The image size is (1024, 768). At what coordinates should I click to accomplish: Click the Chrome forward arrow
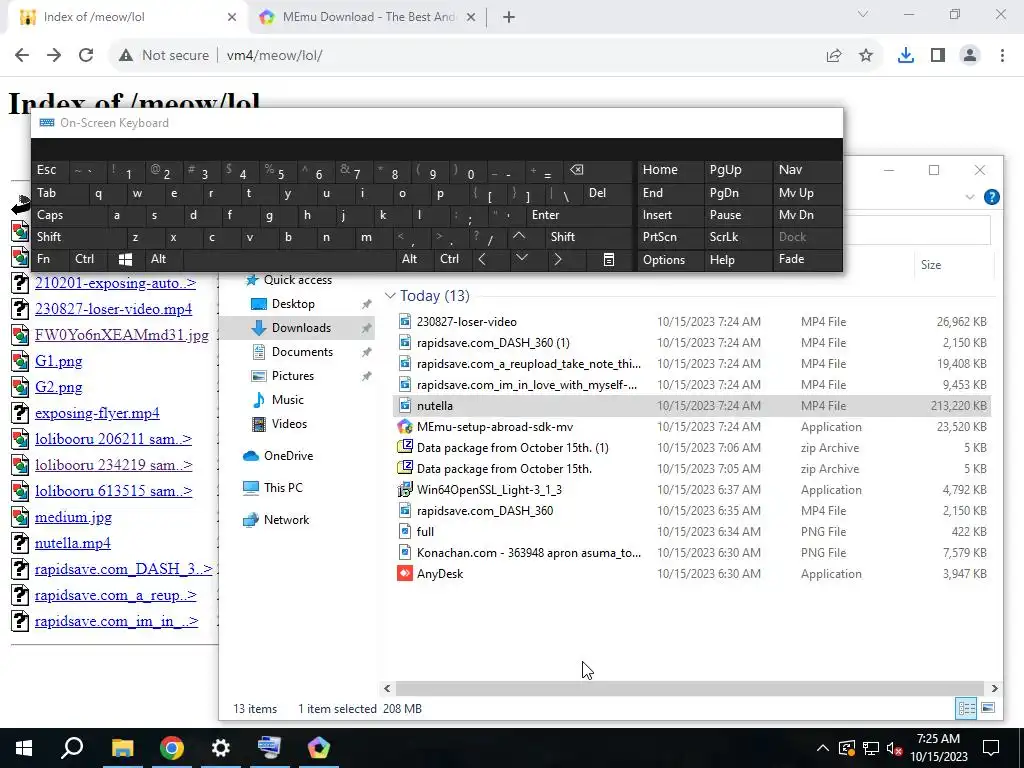pos(54,56)
